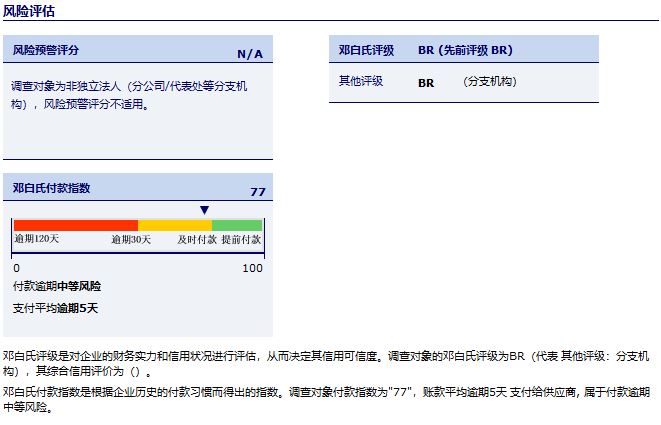This screenshot has width=661, height=425.
Task: Select the 付款逾期中等风险 text
Action: pos(57,286)
